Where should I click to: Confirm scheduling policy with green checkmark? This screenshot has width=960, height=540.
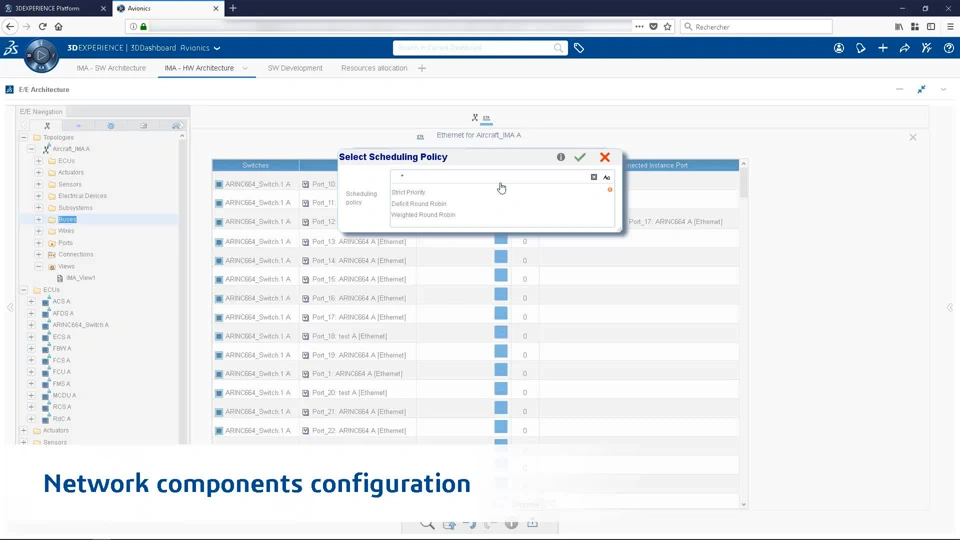pos(580,157)
